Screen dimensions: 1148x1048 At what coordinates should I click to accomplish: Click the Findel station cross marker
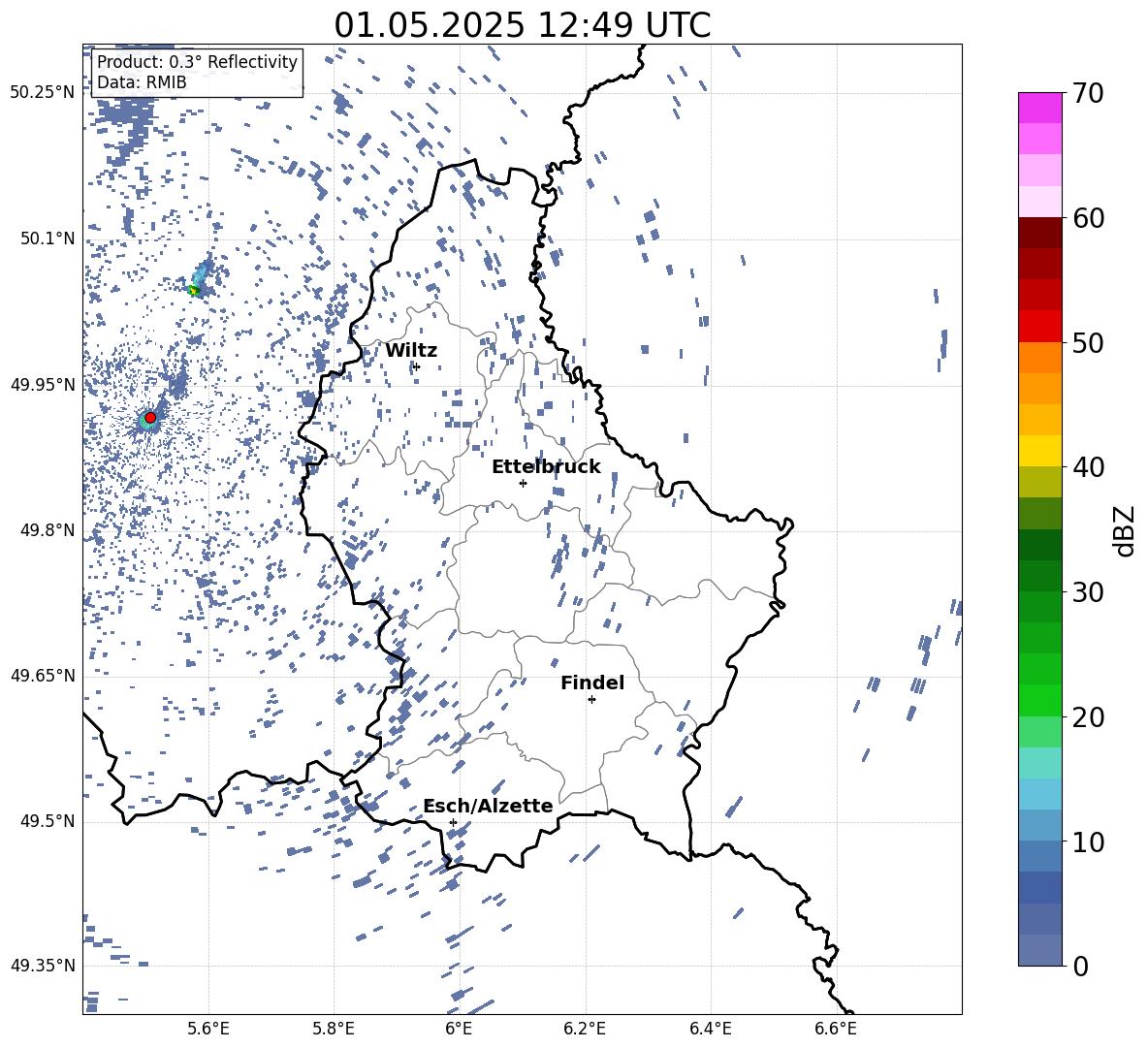click(591, 700)
